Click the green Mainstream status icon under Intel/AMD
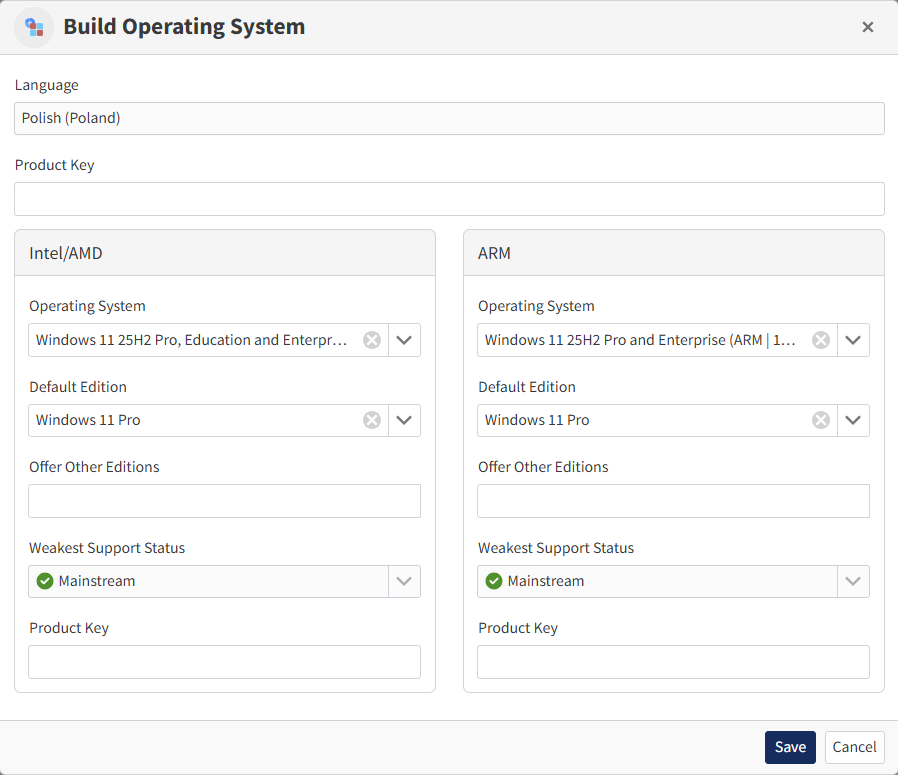 (x=44, y=580)
